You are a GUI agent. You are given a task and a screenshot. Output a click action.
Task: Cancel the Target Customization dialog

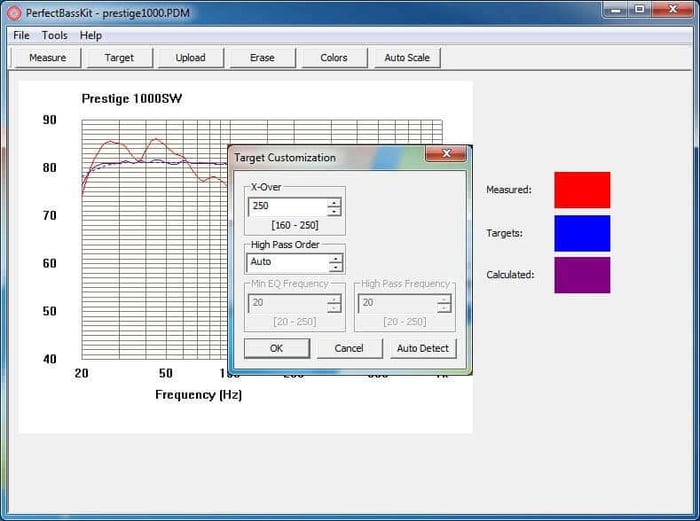click(349, 348)
